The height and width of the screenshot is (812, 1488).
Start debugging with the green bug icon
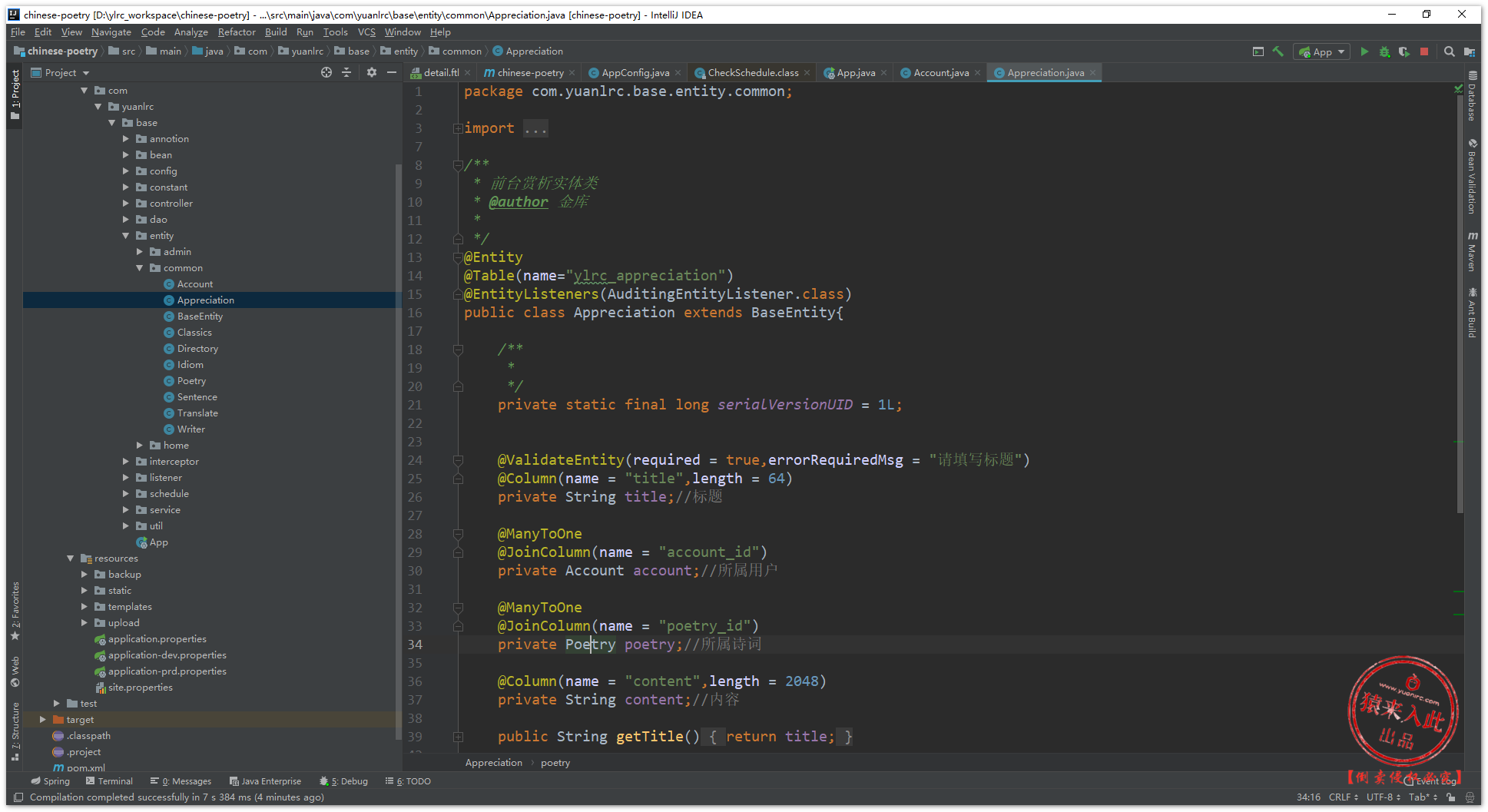(1384, 51)
